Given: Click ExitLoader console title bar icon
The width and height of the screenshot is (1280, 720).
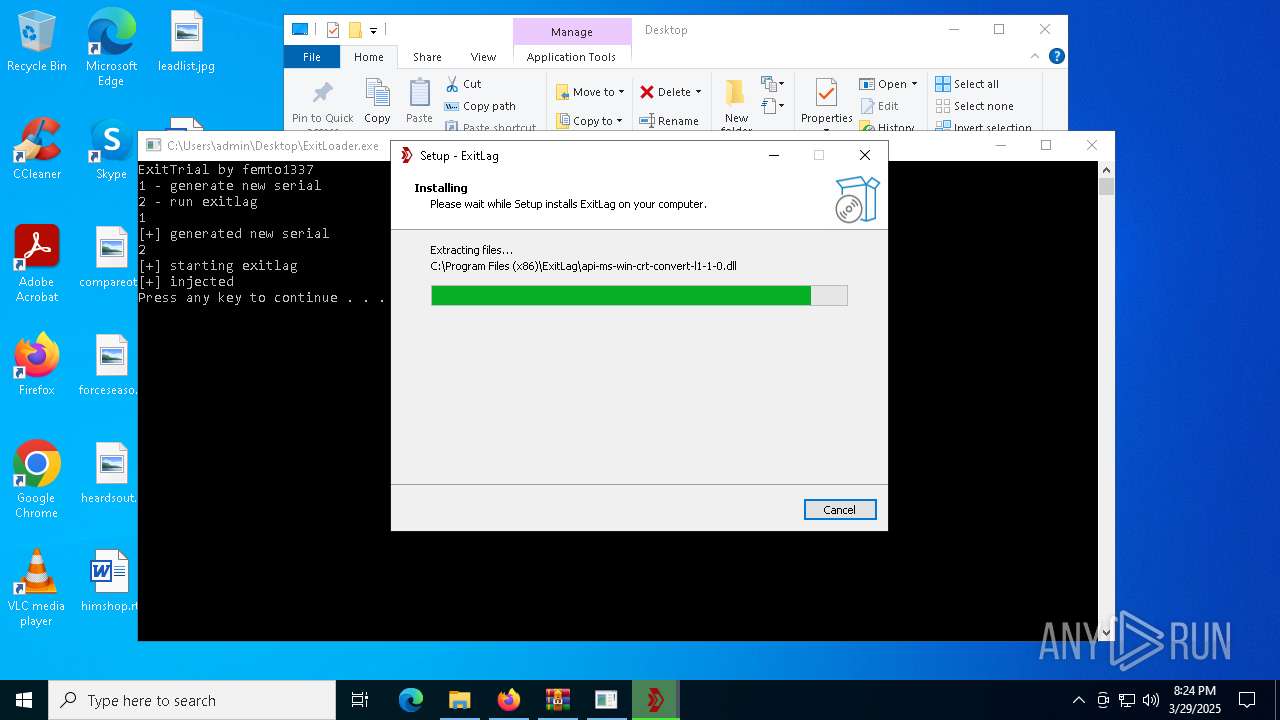Looking at the screenshot, I should coord(153,146).
